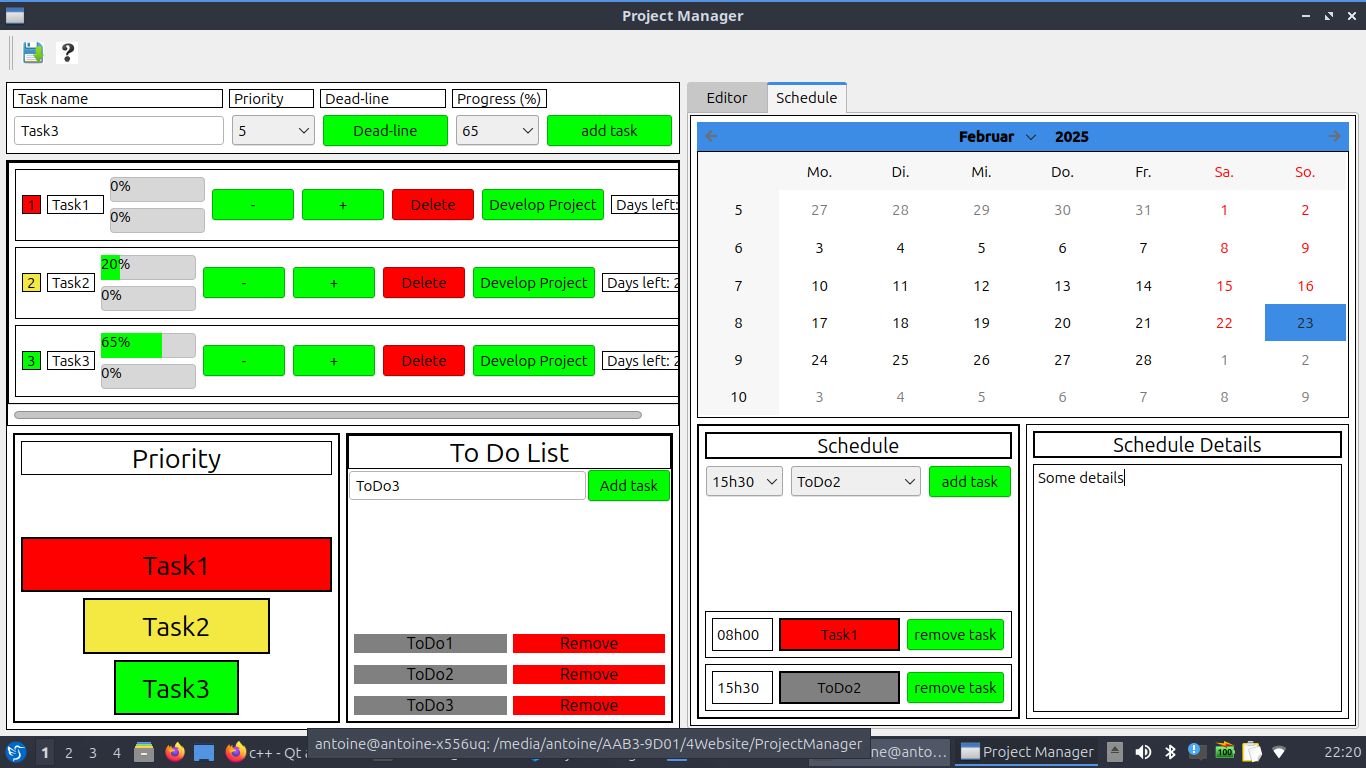Open the Priority dropdown showing 5
The height and width of the screenshot is (768, 1366).
[273, 131]
